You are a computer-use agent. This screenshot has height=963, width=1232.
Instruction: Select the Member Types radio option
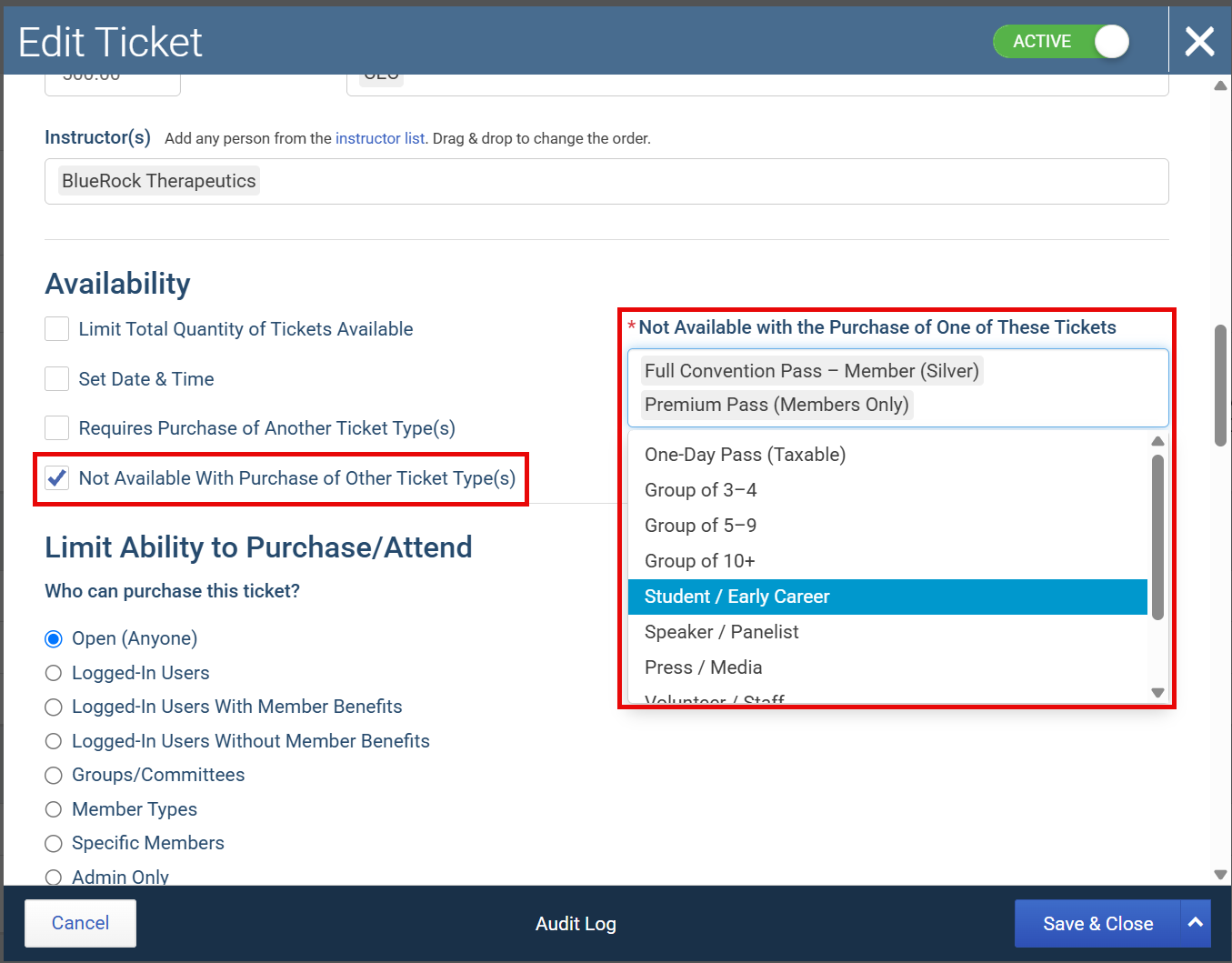54,809
